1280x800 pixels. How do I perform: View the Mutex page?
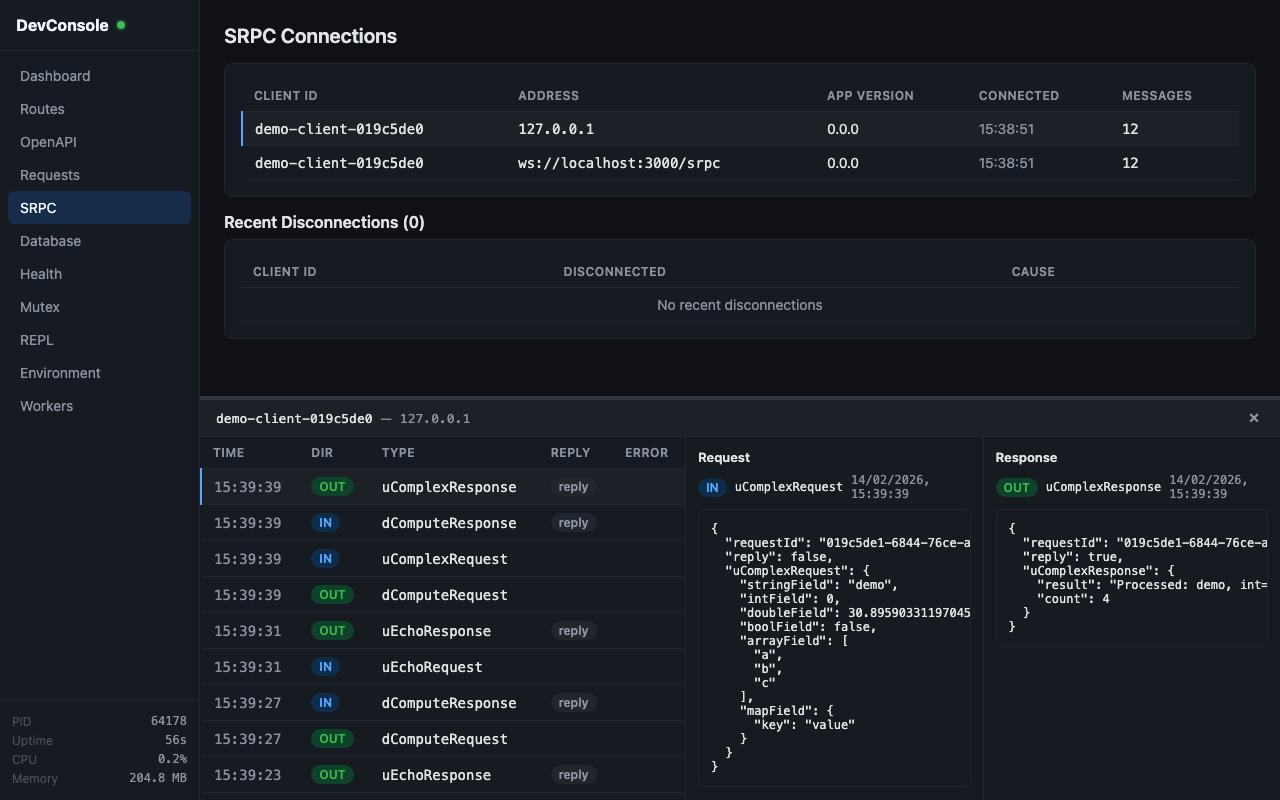point(38,307)
